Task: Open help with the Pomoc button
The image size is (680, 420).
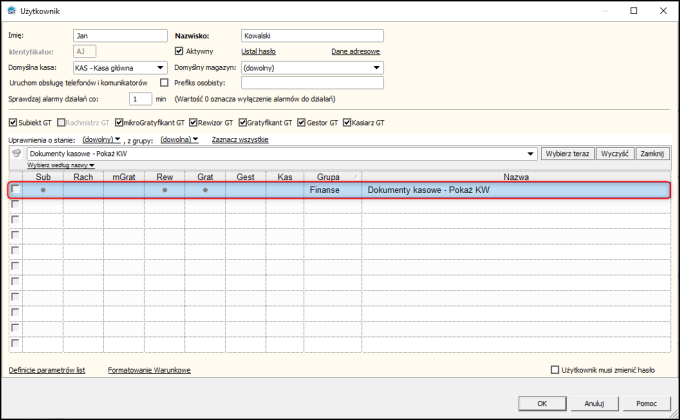Action: (x=646, y=403)
